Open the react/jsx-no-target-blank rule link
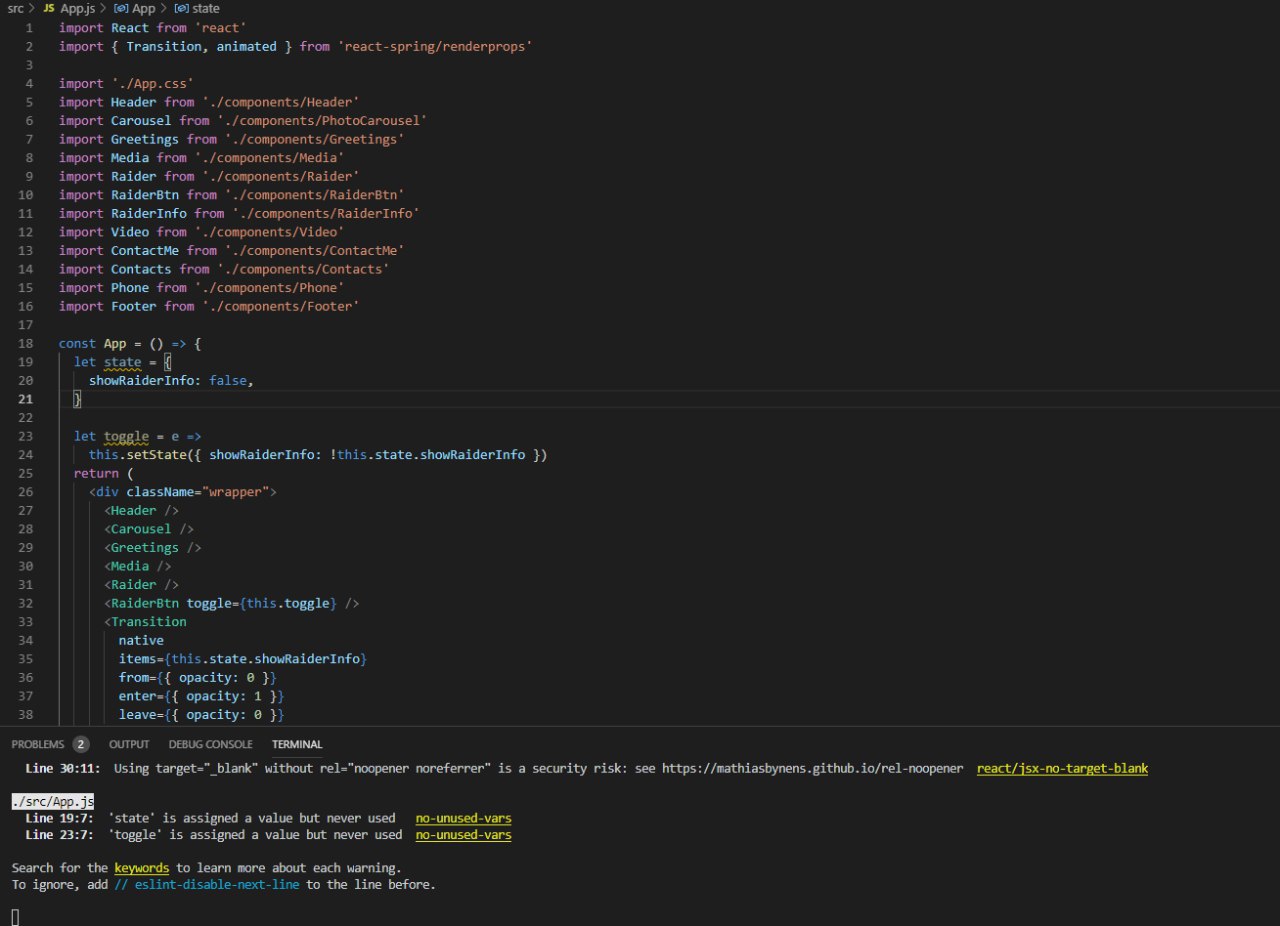 (1062, 769)
